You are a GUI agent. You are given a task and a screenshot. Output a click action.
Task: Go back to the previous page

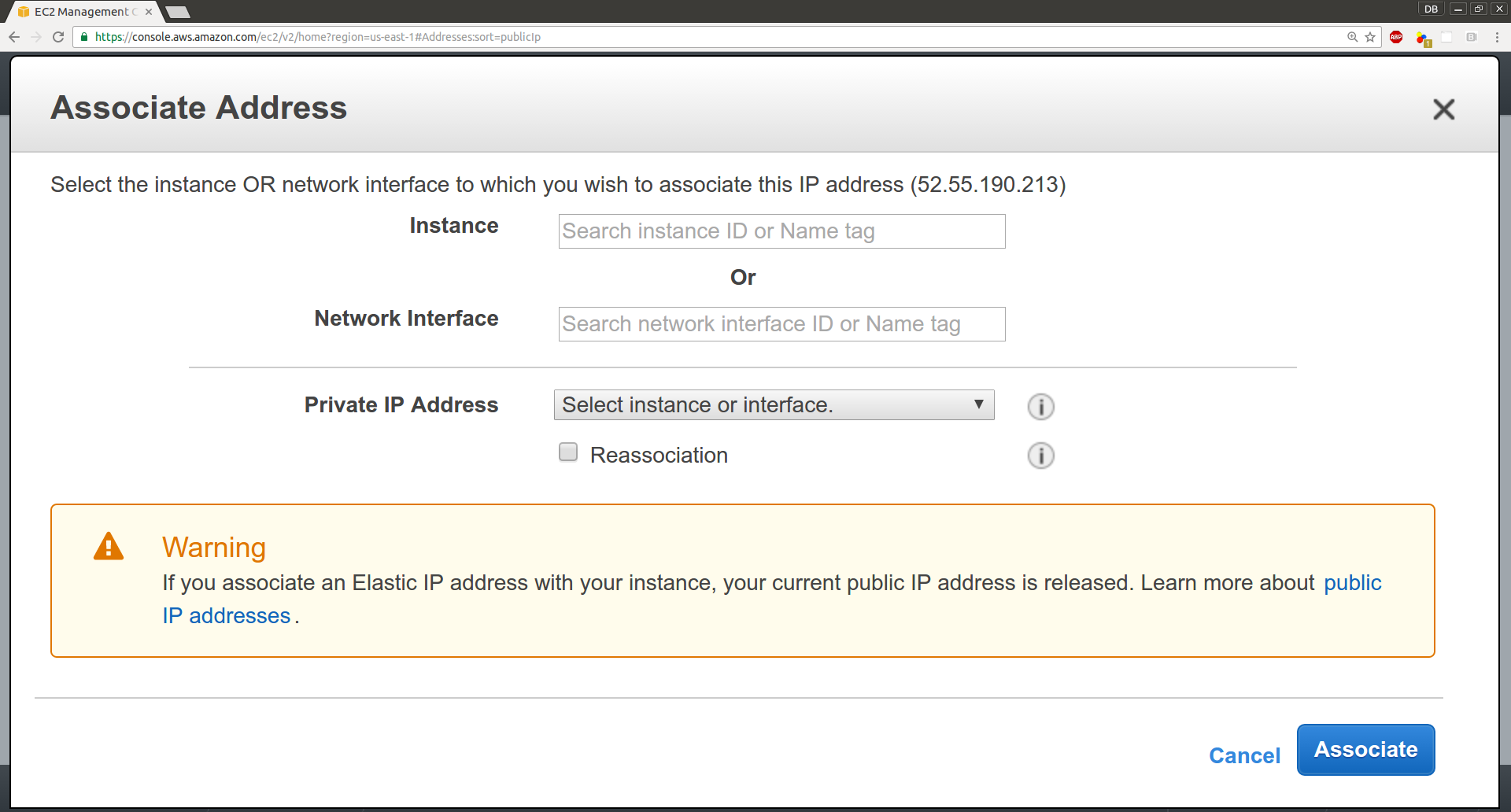[14, 37]
